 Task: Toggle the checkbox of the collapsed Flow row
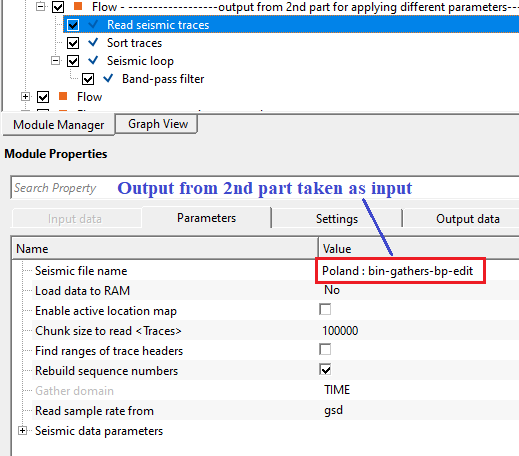click(43, 97)
